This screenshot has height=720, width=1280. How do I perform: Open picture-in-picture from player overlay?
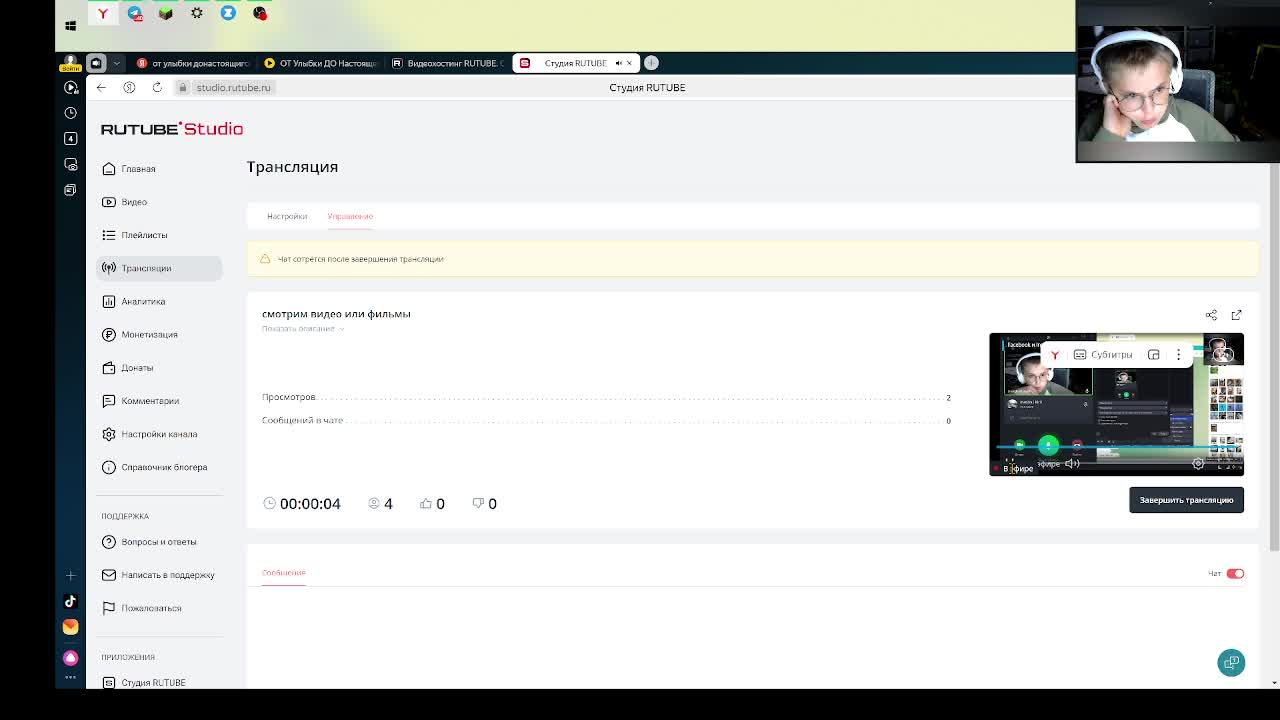(1153, 355)
